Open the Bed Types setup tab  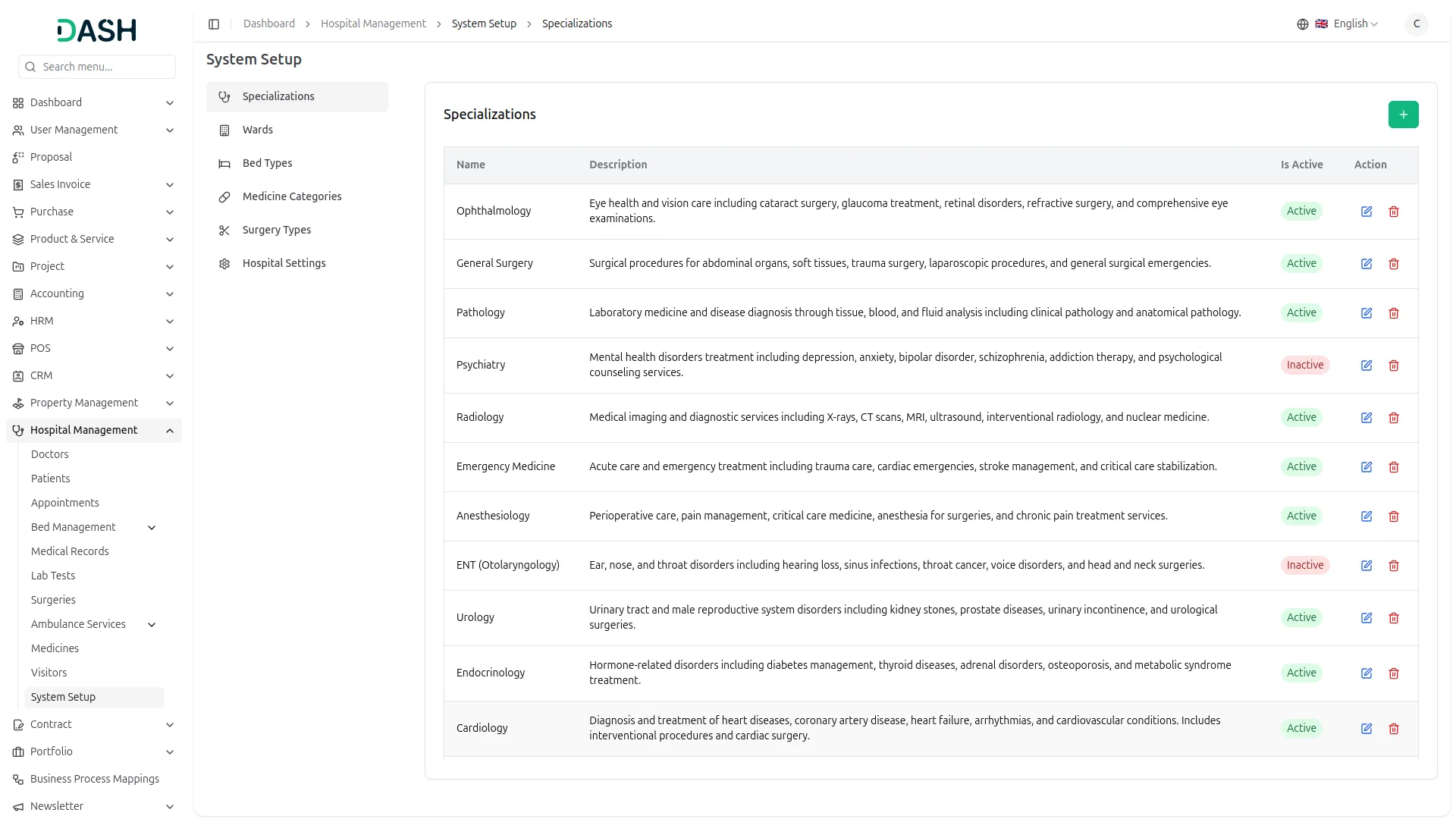297,164
